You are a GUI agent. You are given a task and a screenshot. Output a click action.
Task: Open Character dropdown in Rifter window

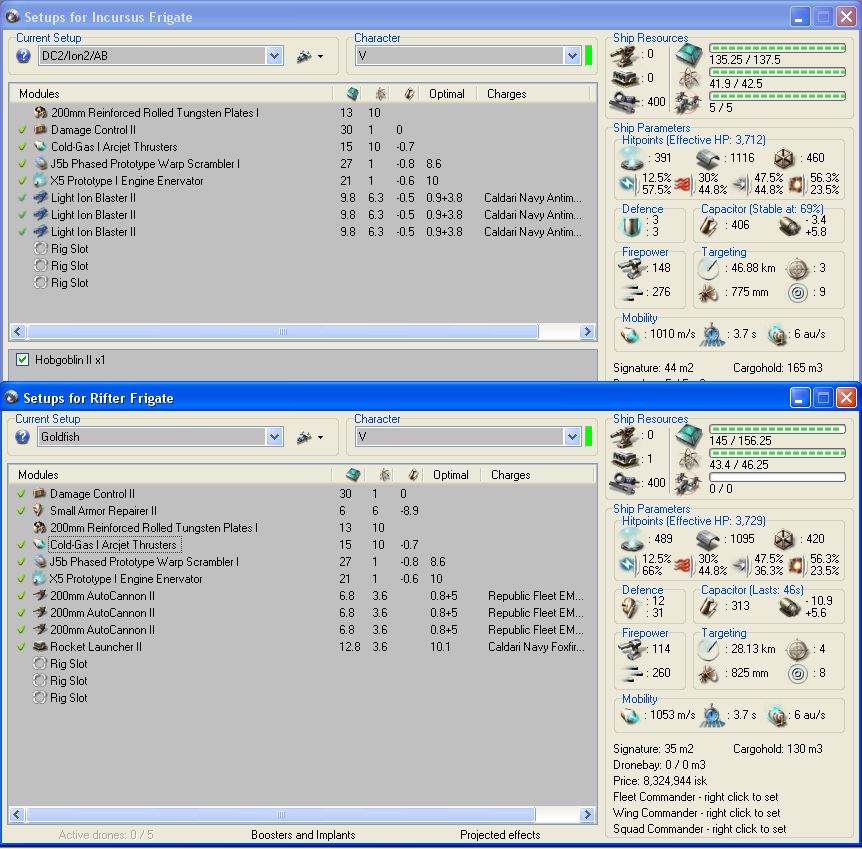(572, 437)
